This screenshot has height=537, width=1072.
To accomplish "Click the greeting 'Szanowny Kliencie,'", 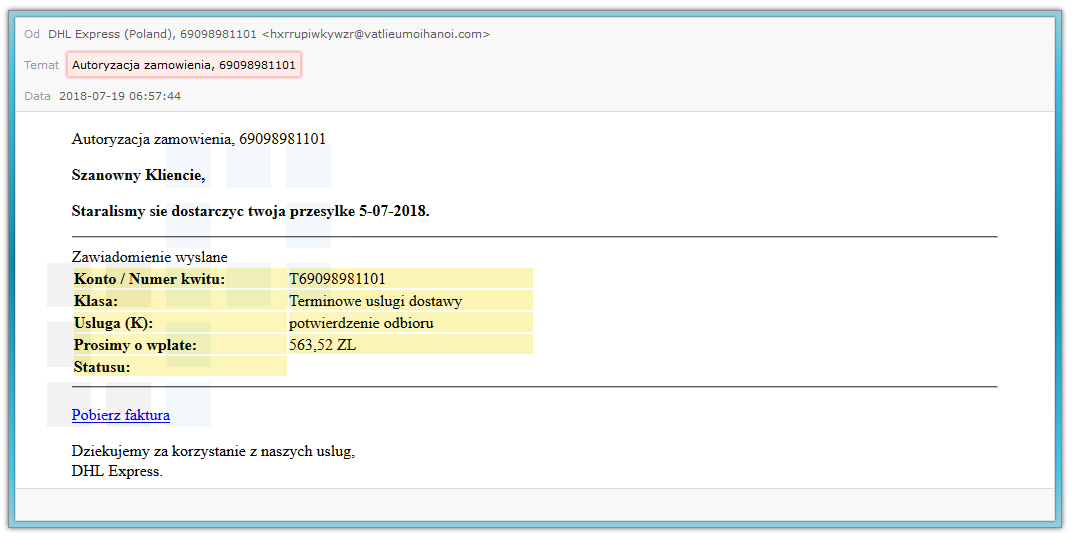I will pyautogui.click(x=138, y=176).
